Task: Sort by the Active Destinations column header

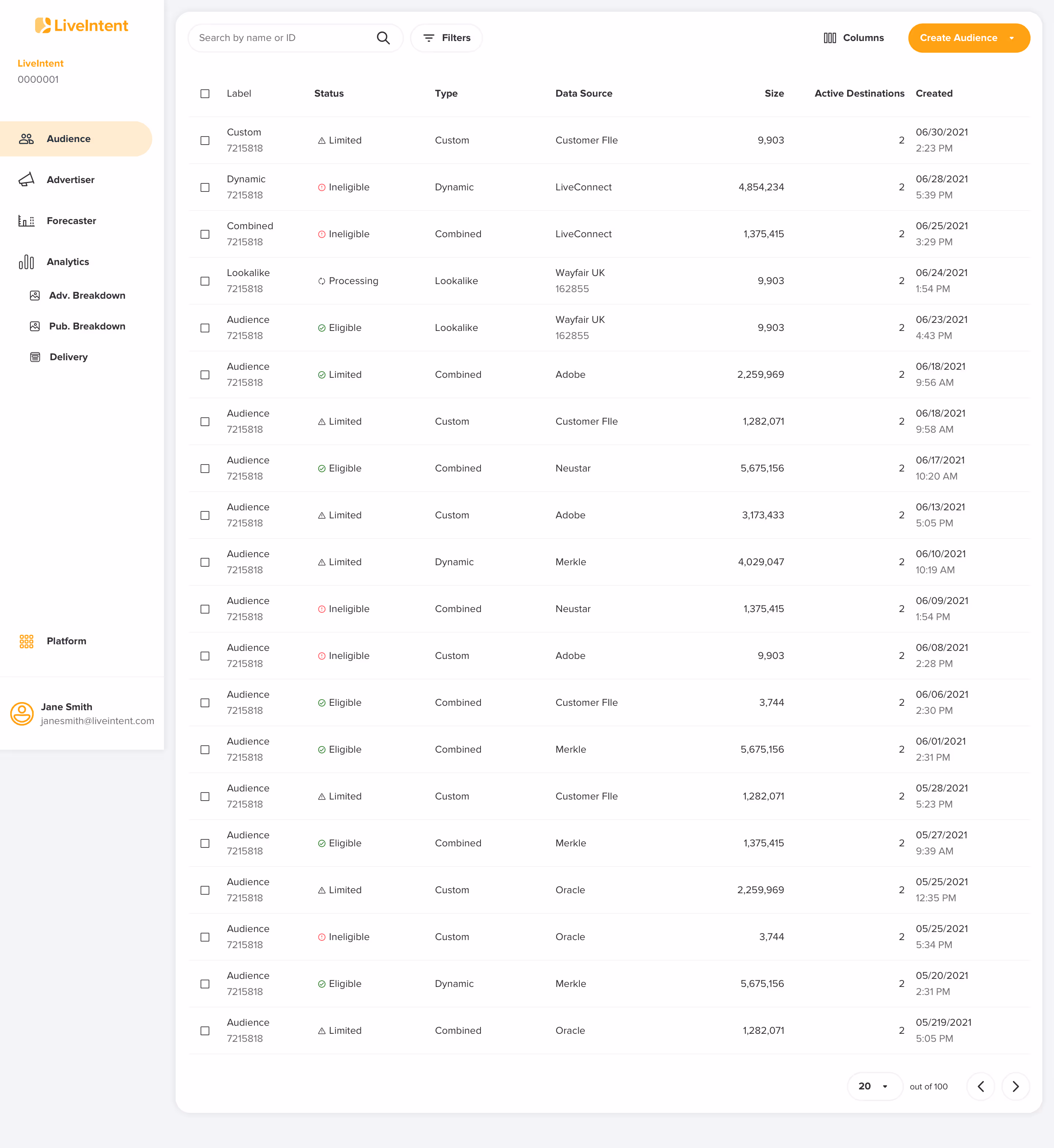Action: pyautogui.click(x=860, y=94)
